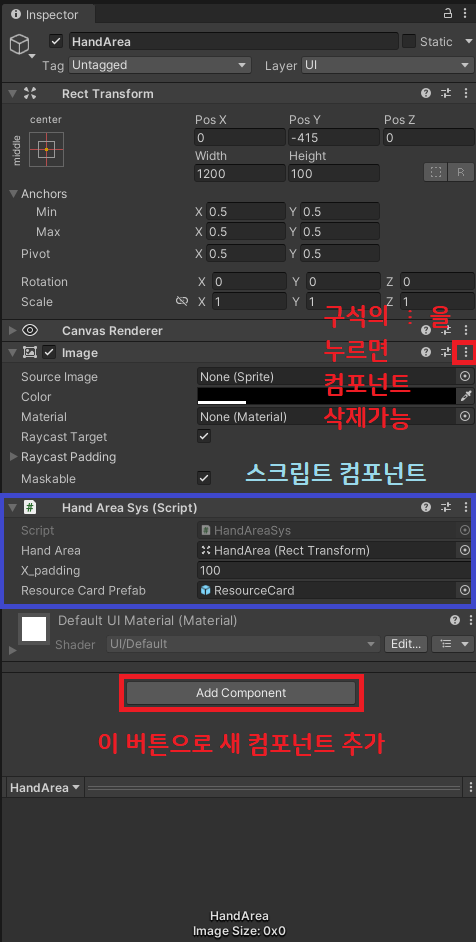The height and width of the screenshot is (942, 476).
Task: Click the Width field
Action: coord(240,174)
